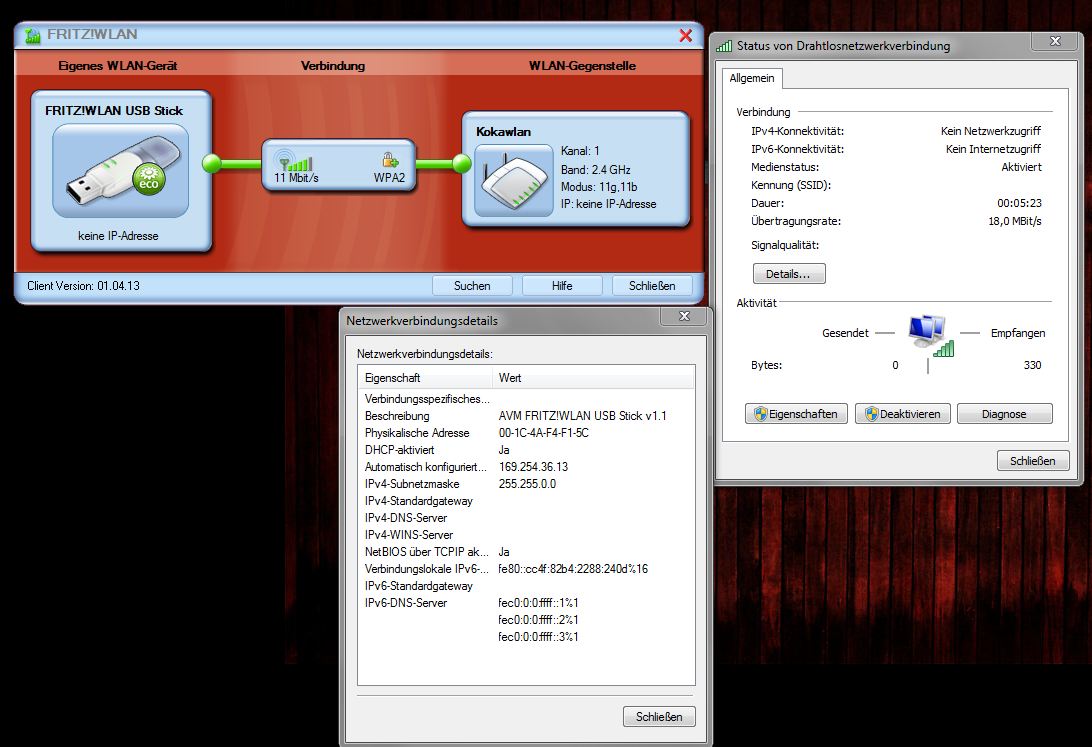Click Schließen in FRITZ!WLAN window
This screenshot has width=1092, height=747.
tap(653, 285)
